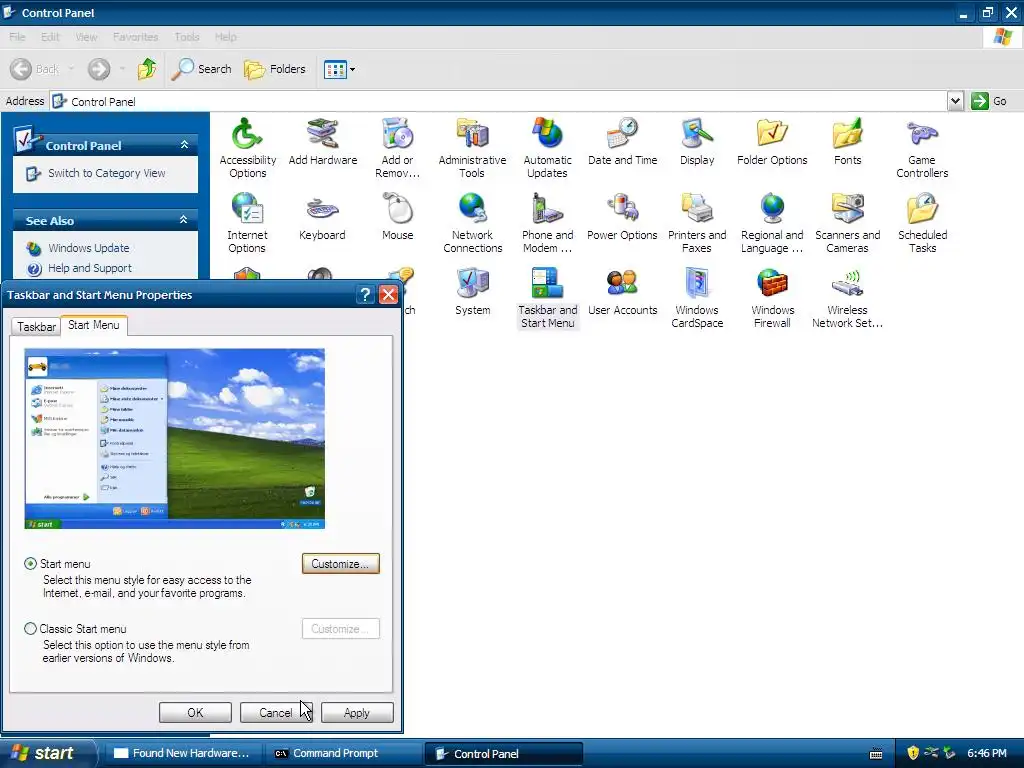
Task: Click OK in Taskbar properties dialog
Action: click(x=195, y=712)
